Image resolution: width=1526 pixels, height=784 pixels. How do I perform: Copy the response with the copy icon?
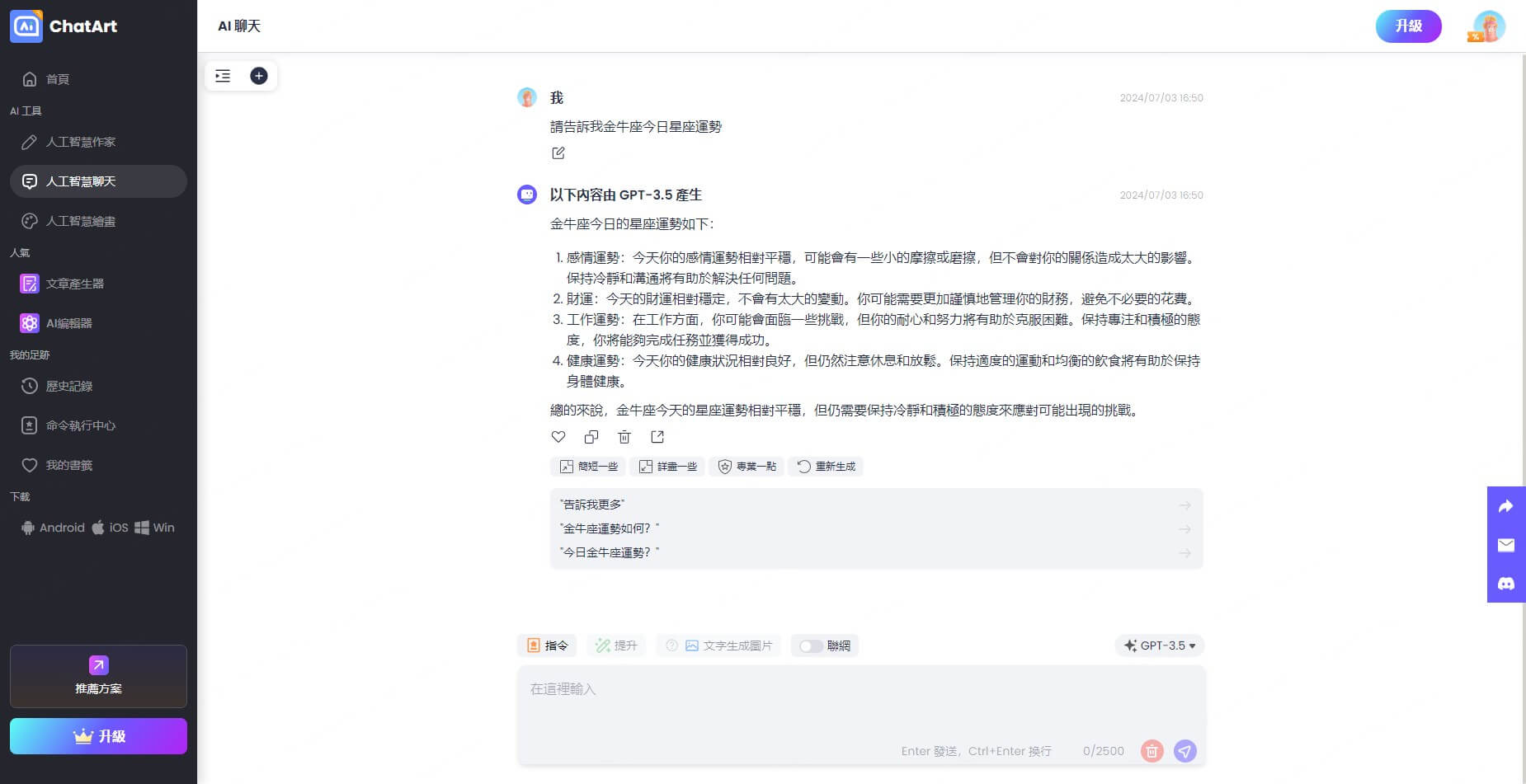coord(591,437)
